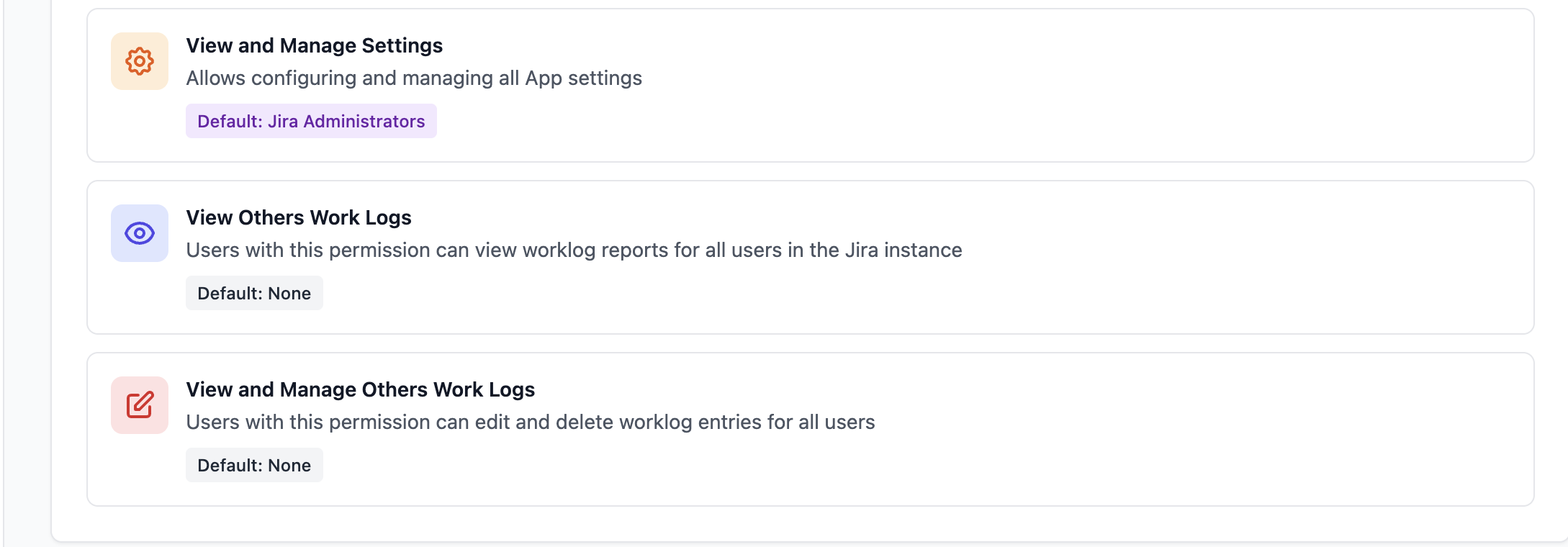Select the View and Manage Settings title
Viewport: 1568px width, 547px height.
coord(314,45)
